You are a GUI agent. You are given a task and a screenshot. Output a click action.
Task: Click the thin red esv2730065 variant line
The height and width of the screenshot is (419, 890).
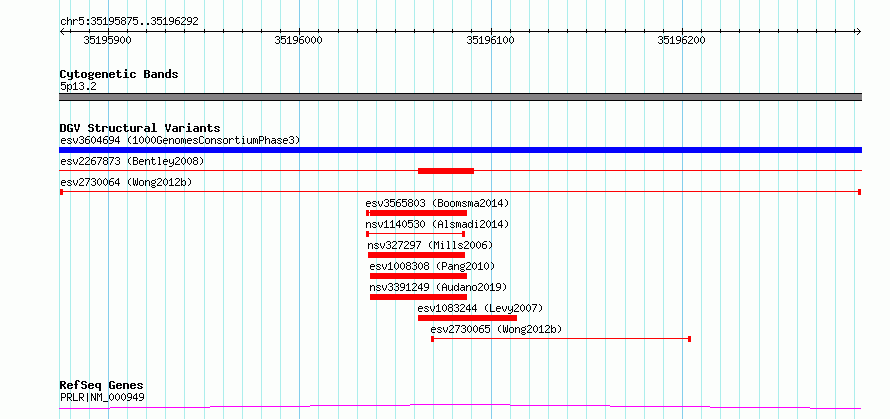pyautogui.click(x=561, y=339)
